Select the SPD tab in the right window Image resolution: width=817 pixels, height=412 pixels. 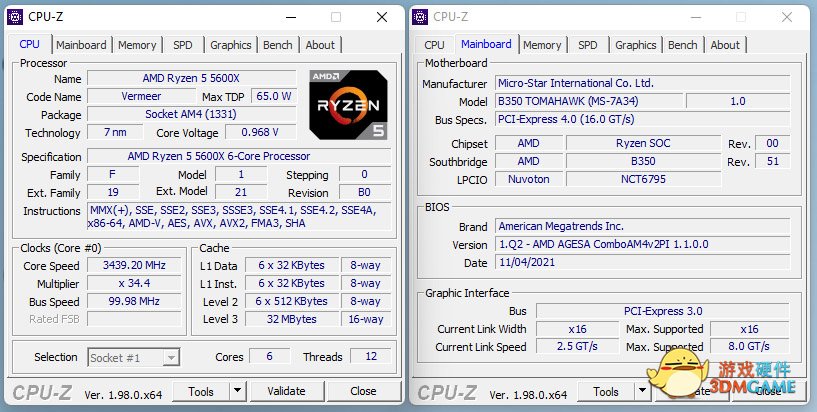[588, 45]
